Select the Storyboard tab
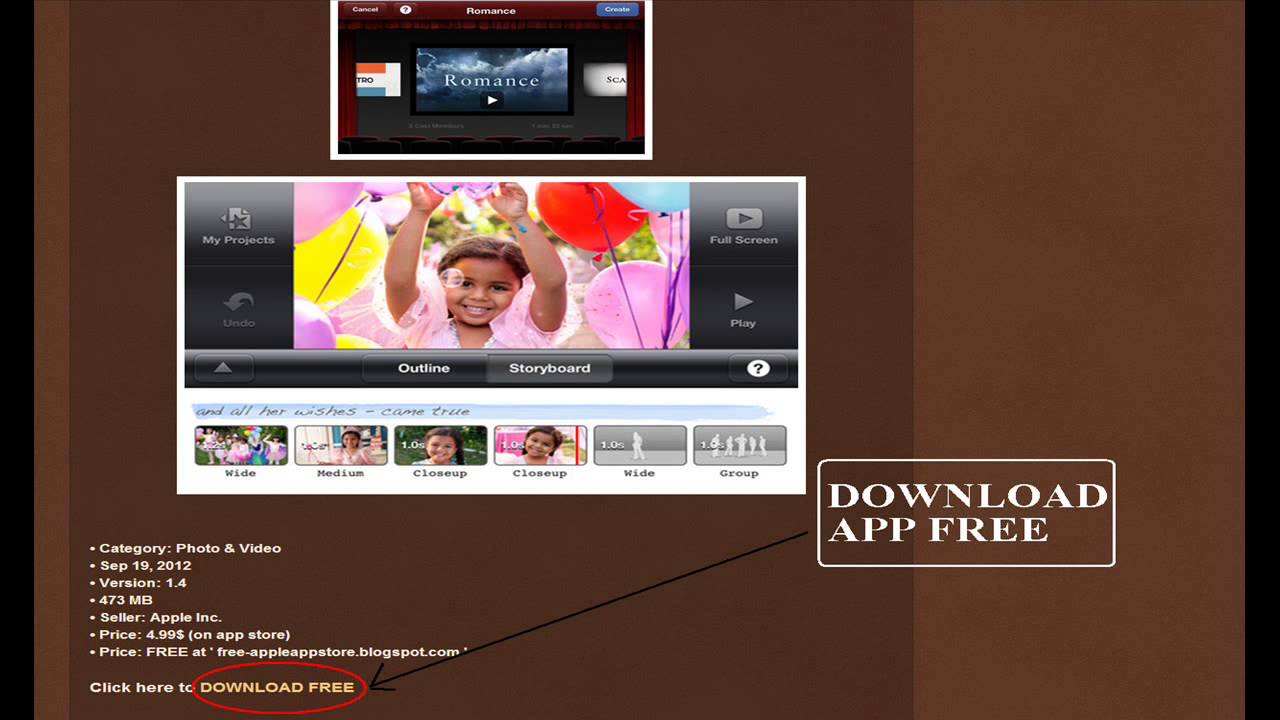This screenshot has width=1280, height=720. tap(549, 368)
